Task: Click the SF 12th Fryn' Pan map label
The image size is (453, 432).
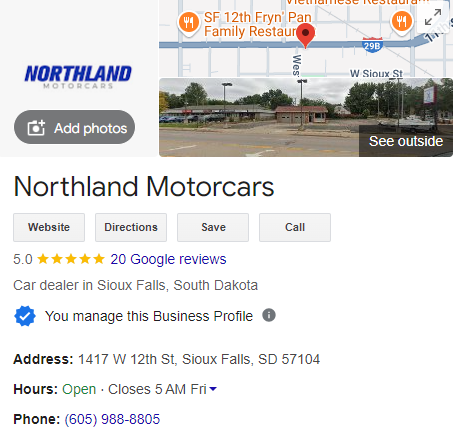Action: [x=258, y=24]
